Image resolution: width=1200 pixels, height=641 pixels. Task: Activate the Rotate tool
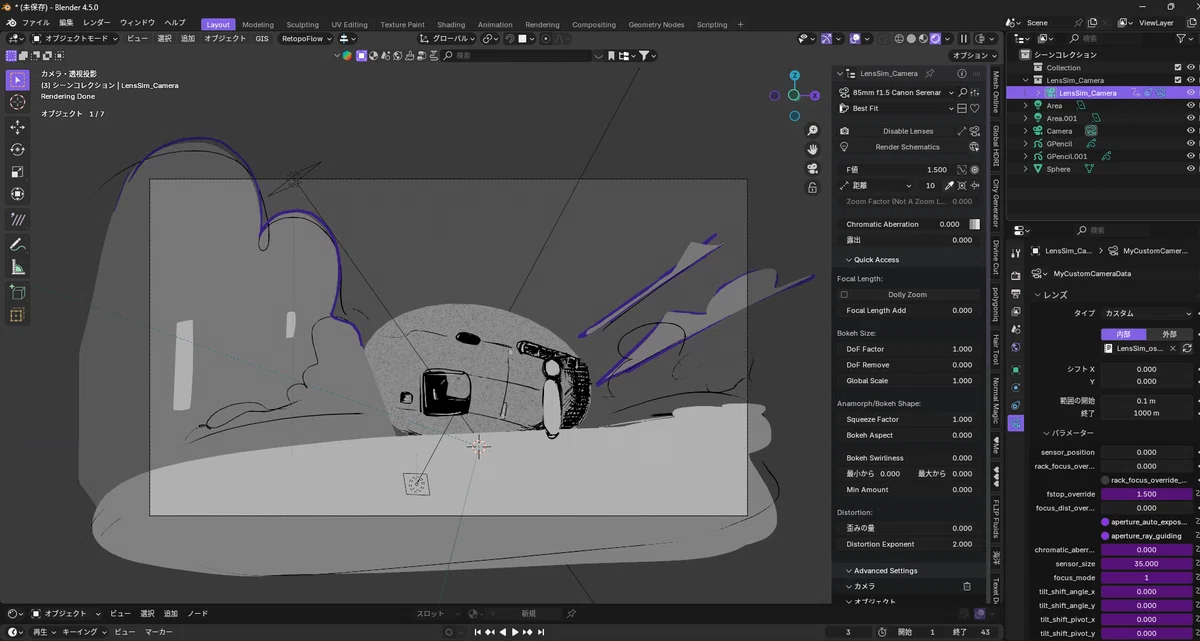[17, 149]
